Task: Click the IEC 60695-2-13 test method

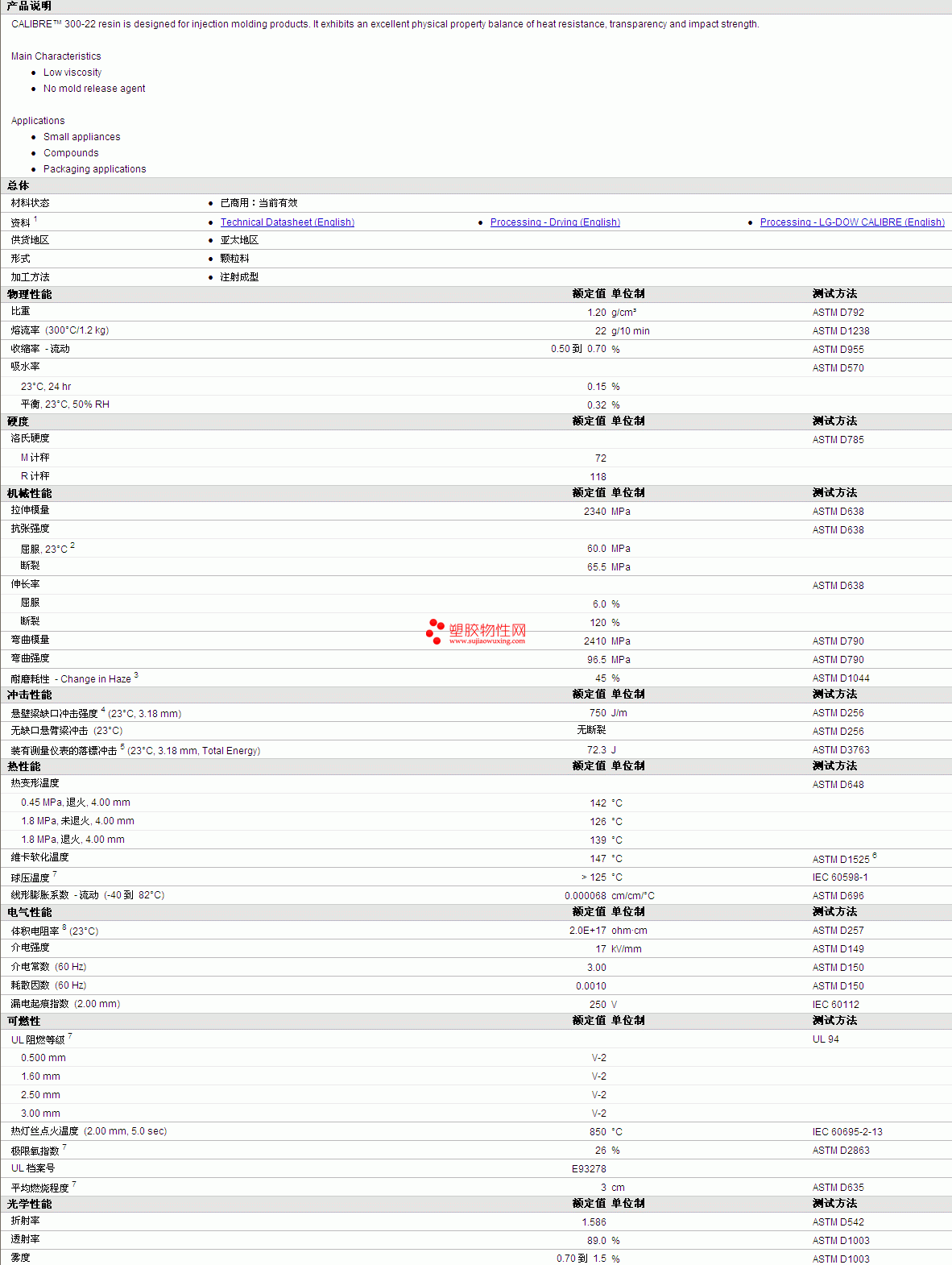Action: (847, 1132)
